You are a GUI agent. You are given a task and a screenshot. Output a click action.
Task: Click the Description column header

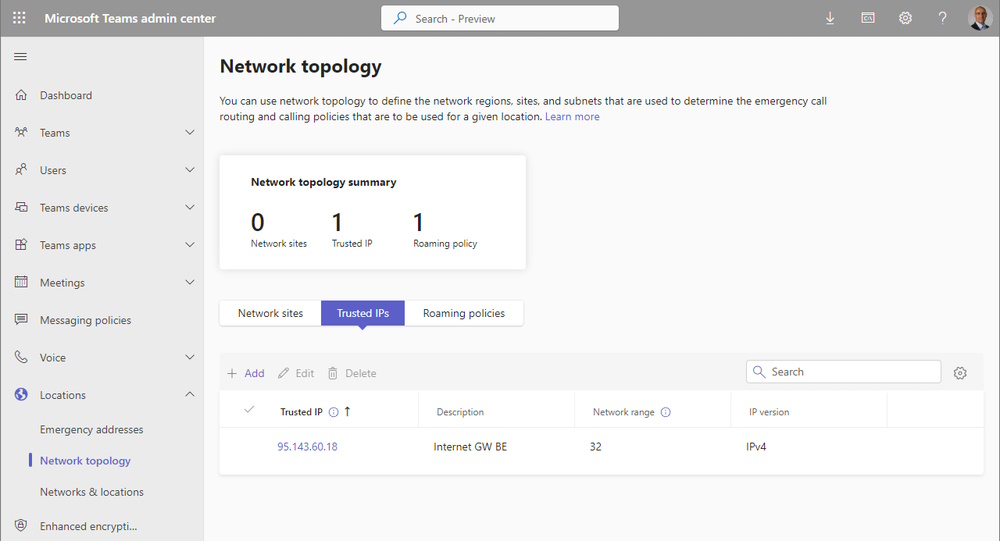(460, 412)
